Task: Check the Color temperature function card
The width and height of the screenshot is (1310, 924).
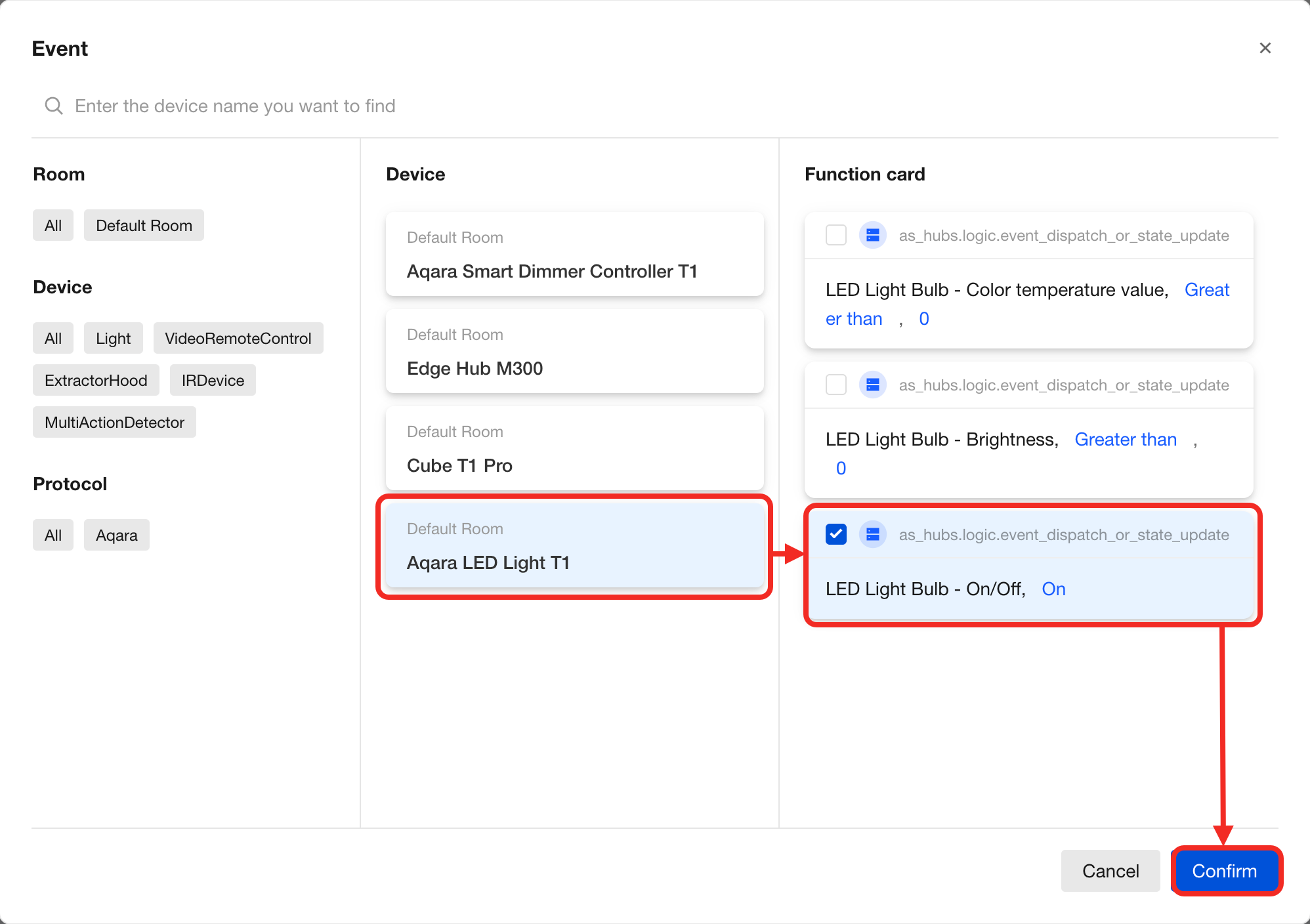Action: pos(835,235)
